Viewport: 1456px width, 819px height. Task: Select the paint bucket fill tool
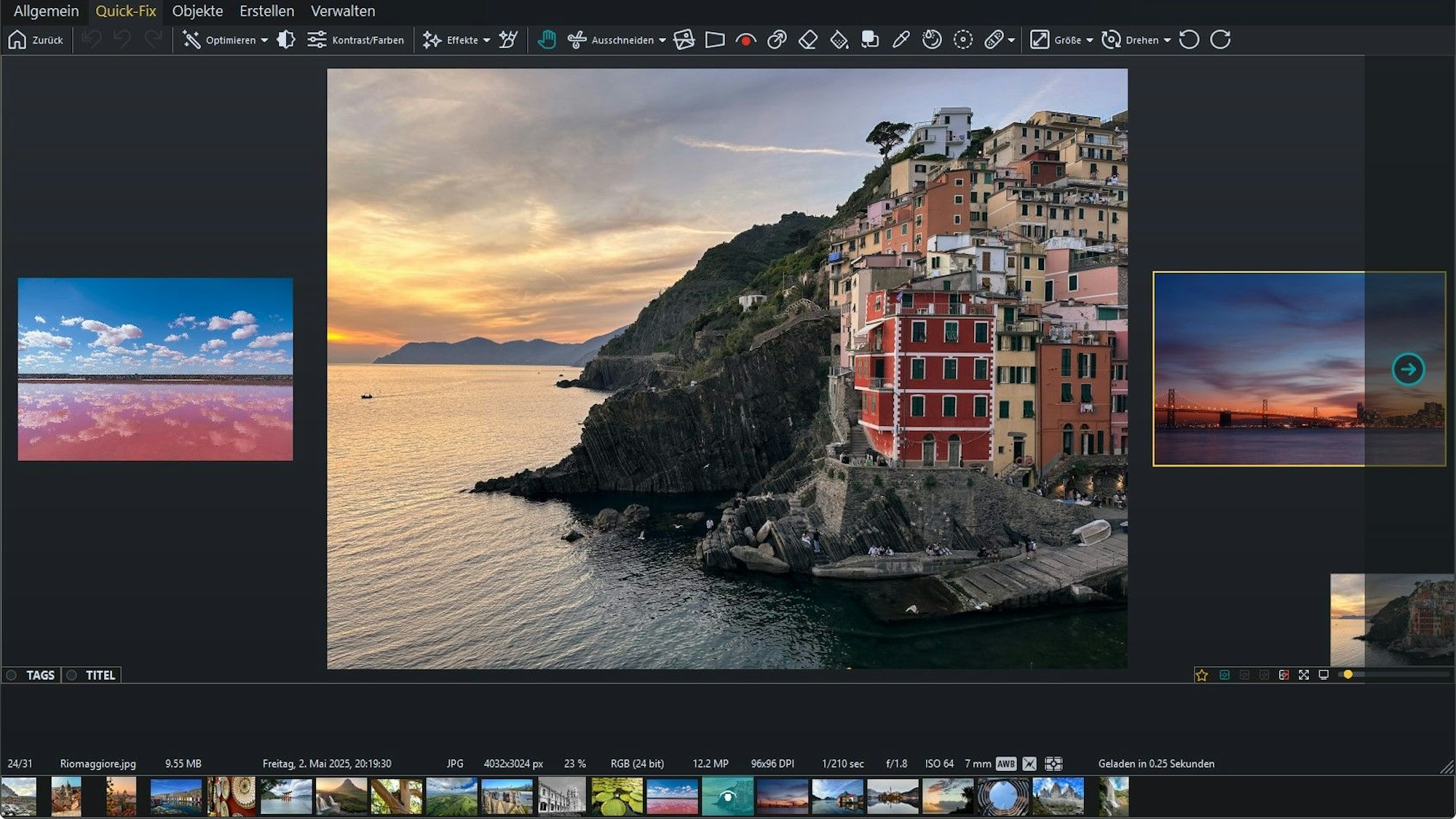(x=839, y=40)
